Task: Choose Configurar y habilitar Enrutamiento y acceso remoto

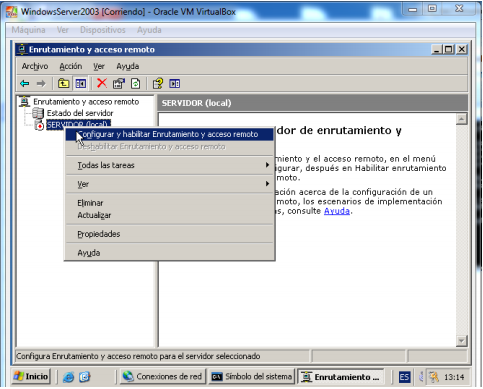Action: (x=170, y=134)
